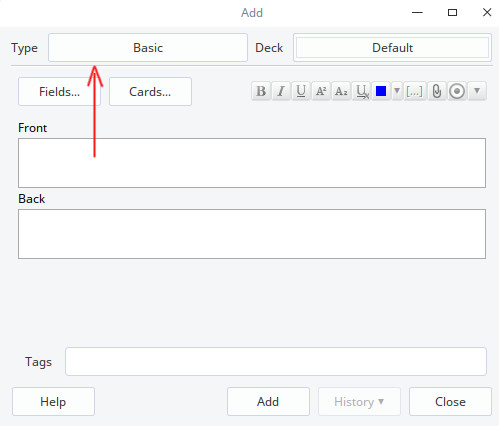
Task: Toggle bold formatting
Action: point(261,91)
